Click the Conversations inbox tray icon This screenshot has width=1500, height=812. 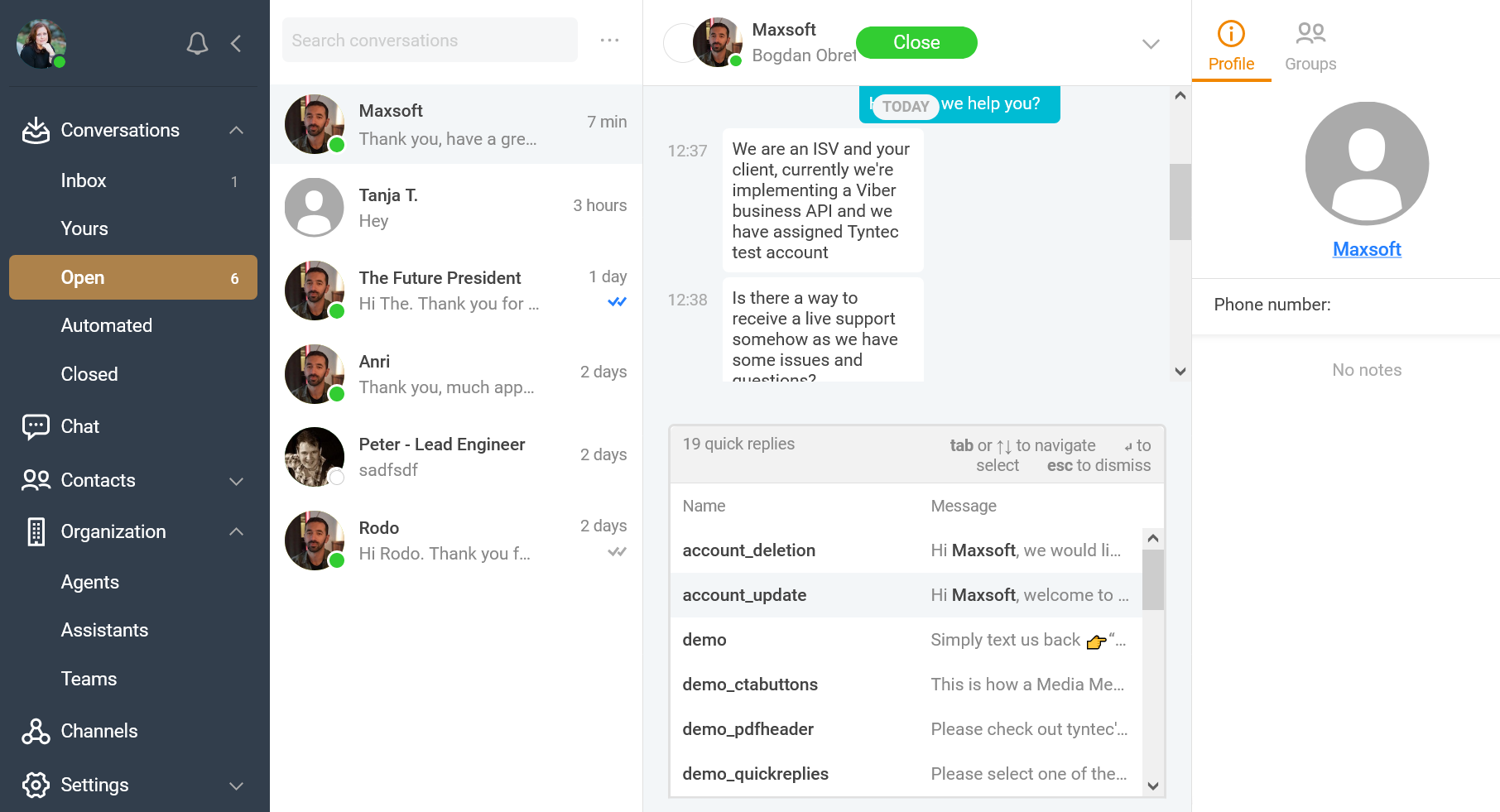(36, 130)
